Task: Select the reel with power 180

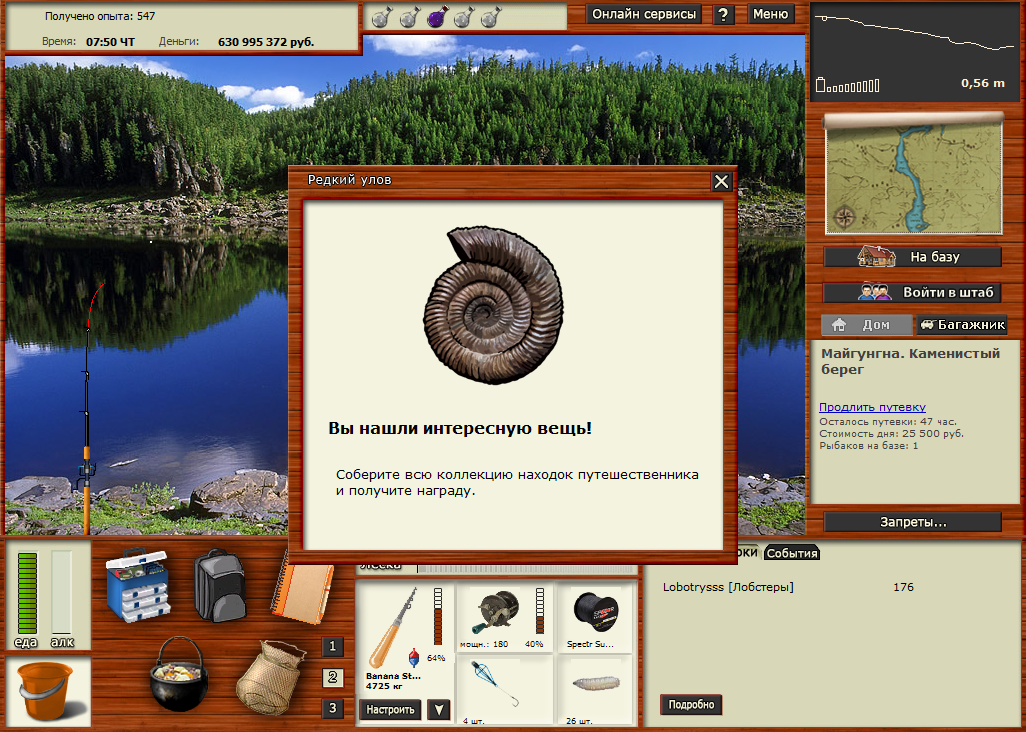Action: 497,612
